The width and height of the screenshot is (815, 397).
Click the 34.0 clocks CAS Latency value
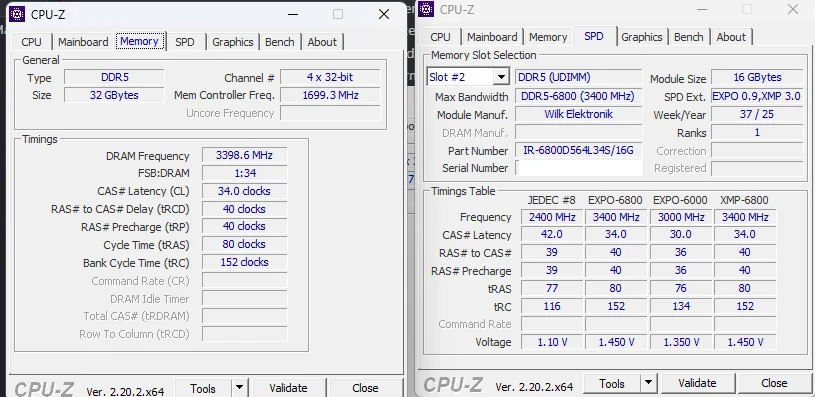244,191
